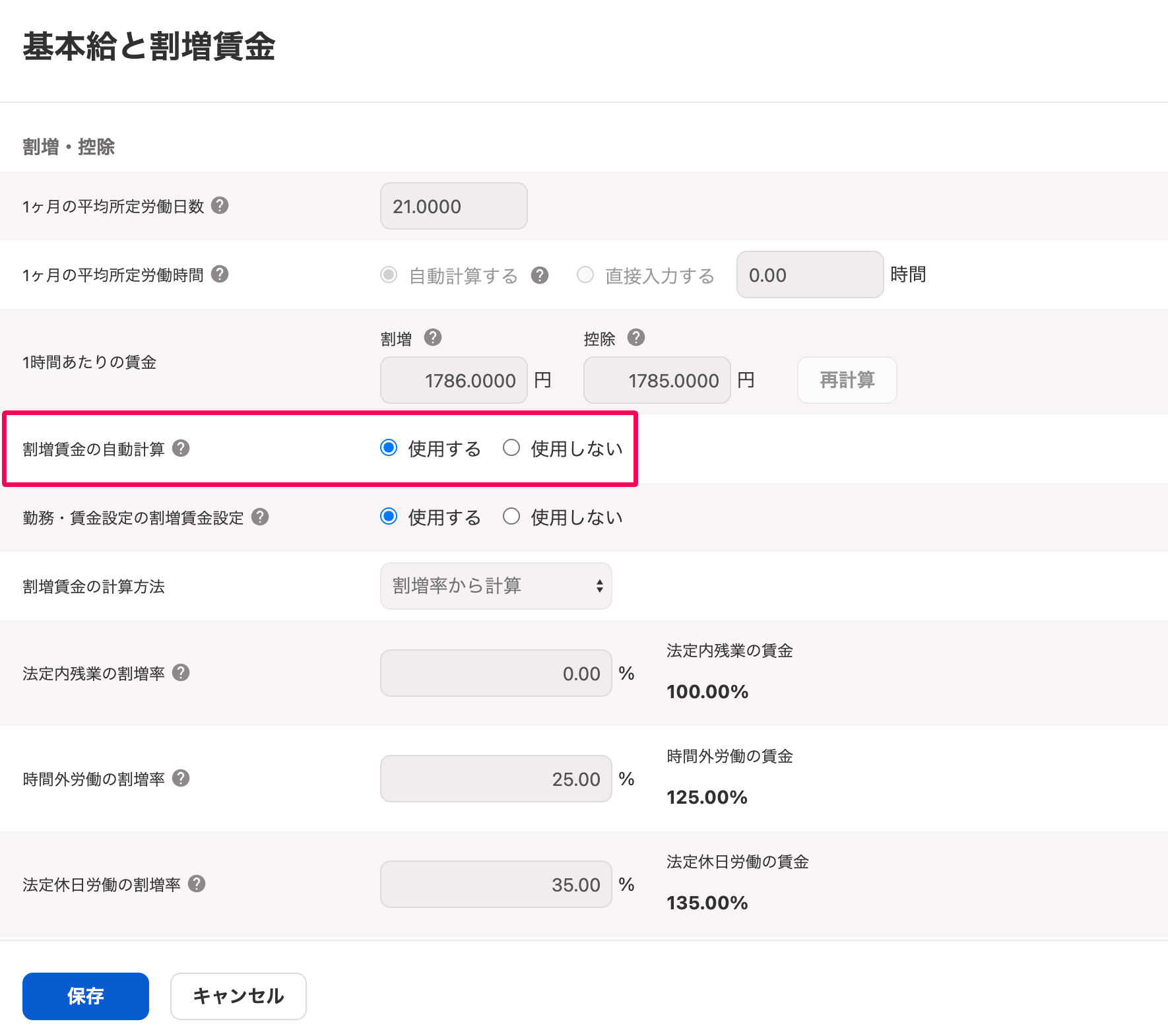This screenshot has width=1168, height=1036.
Task: Open help icon beside 1ヶ月の平均所定労働時間 label
Action: [220, 274]
